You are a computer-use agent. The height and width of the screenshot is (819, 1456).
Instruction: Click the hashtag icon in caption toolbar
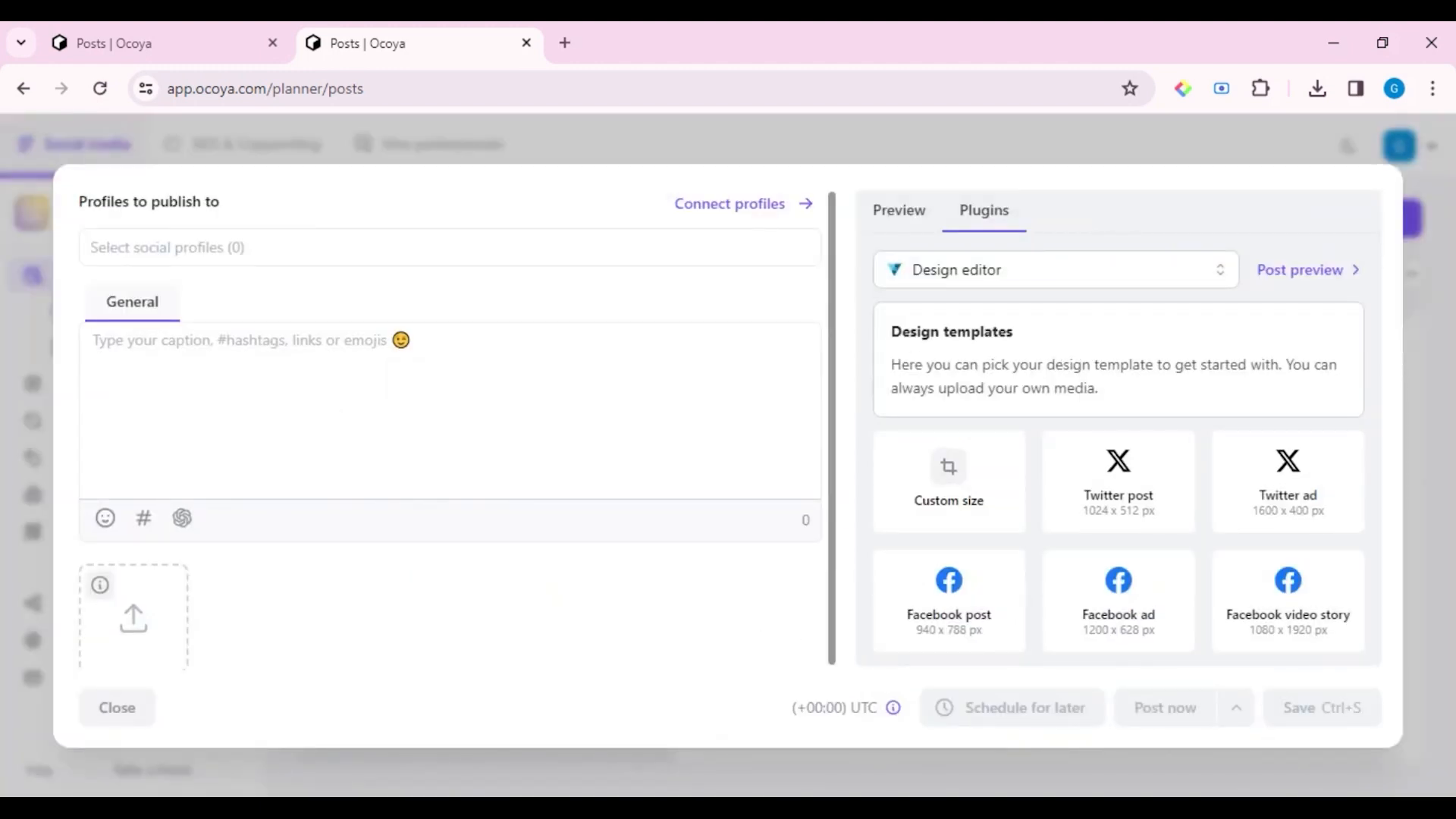click(x=143, y=518)
